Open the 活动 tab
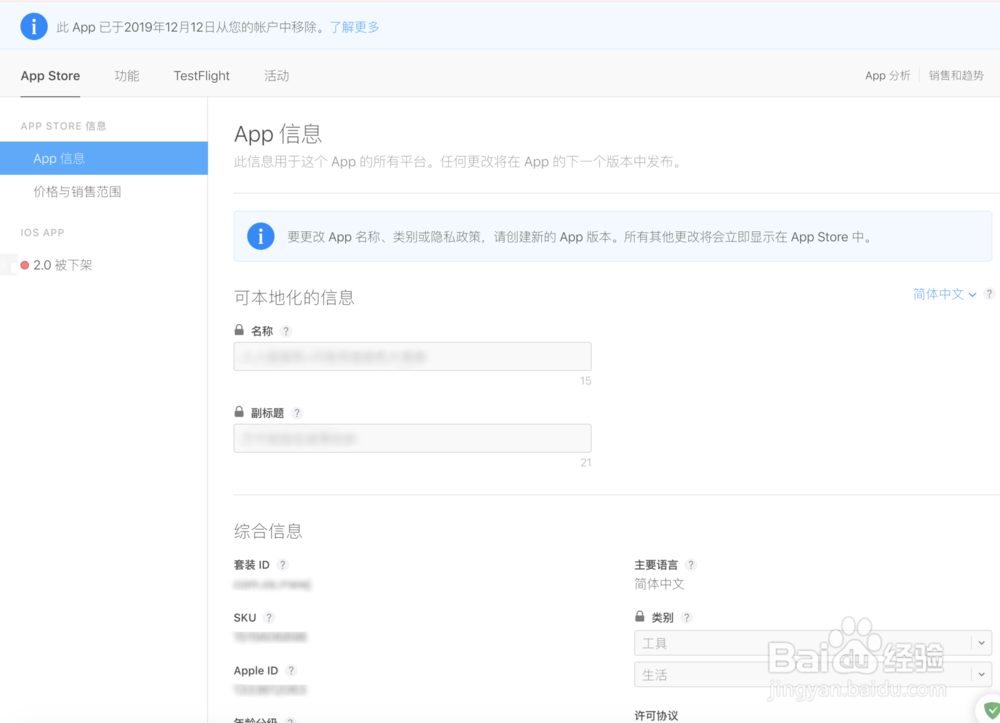This screenshot has width=1000, height=723. 277,76
